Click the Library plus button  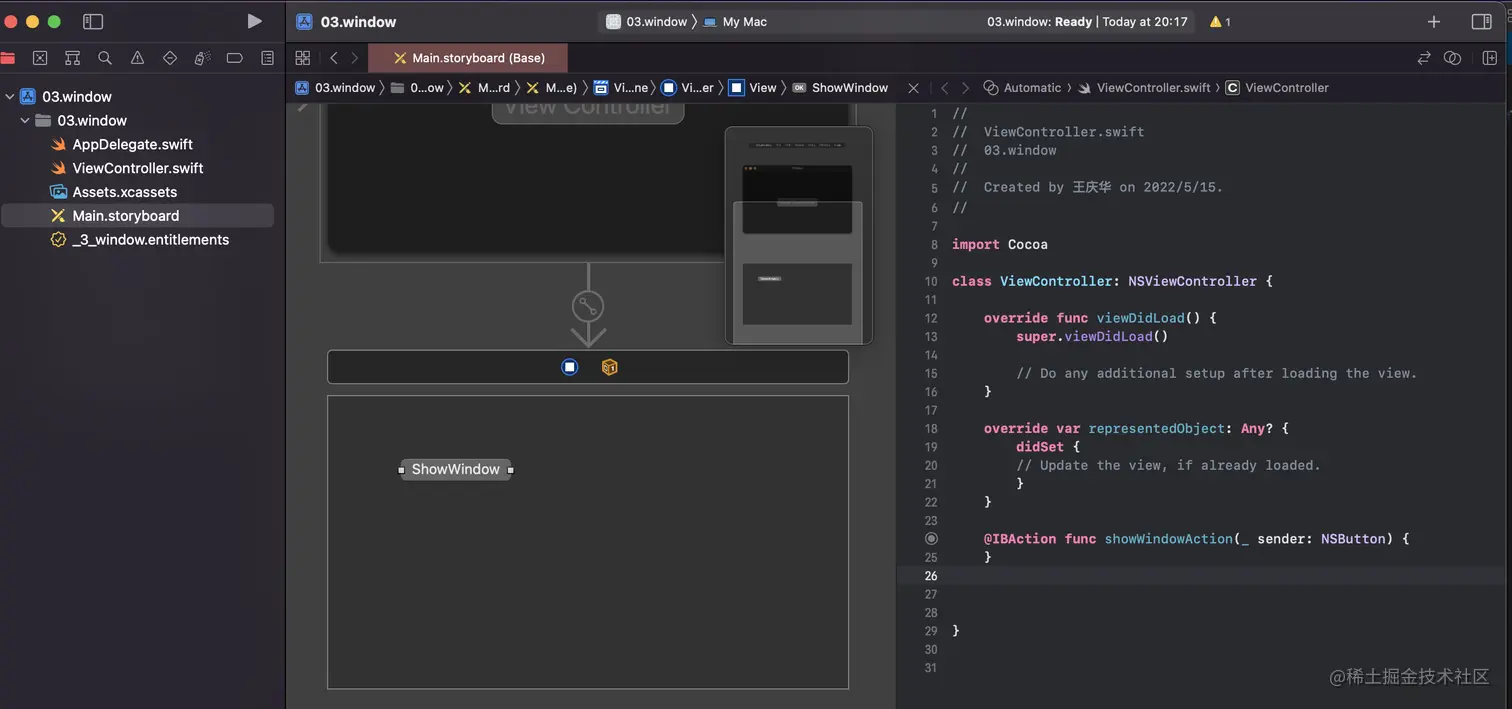pos(1433,21)
